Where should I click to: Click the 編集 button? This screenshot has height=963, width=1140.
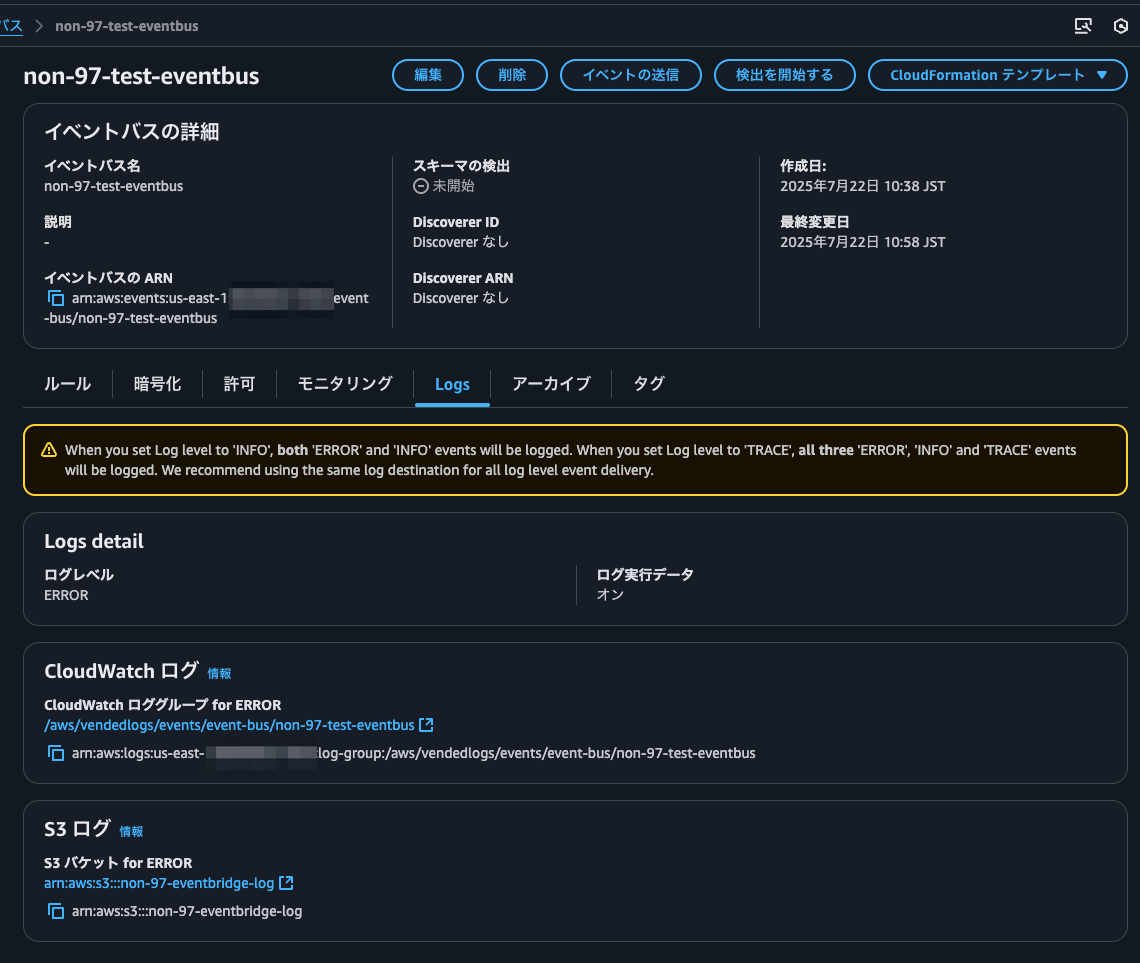point(428,75)
